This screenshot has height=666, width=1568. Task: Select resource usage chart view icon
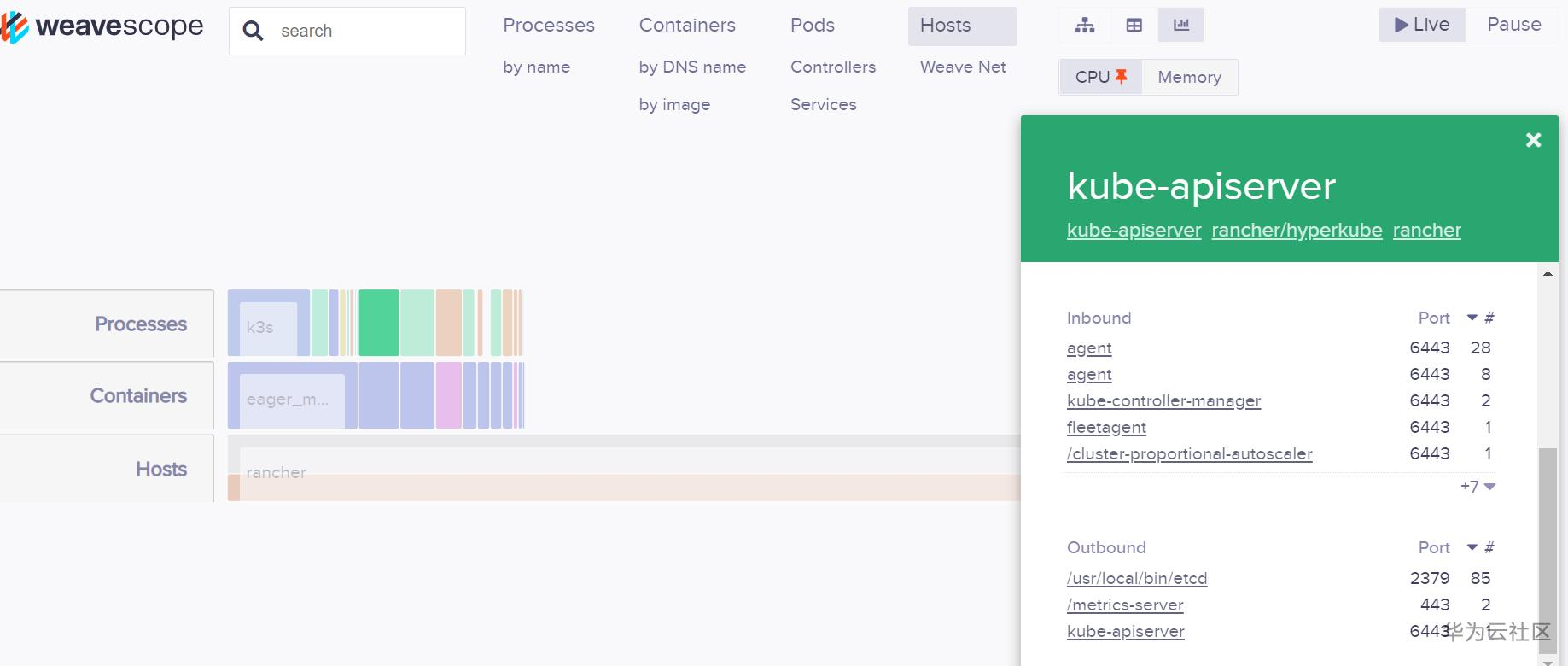(x=1181, y=26)
